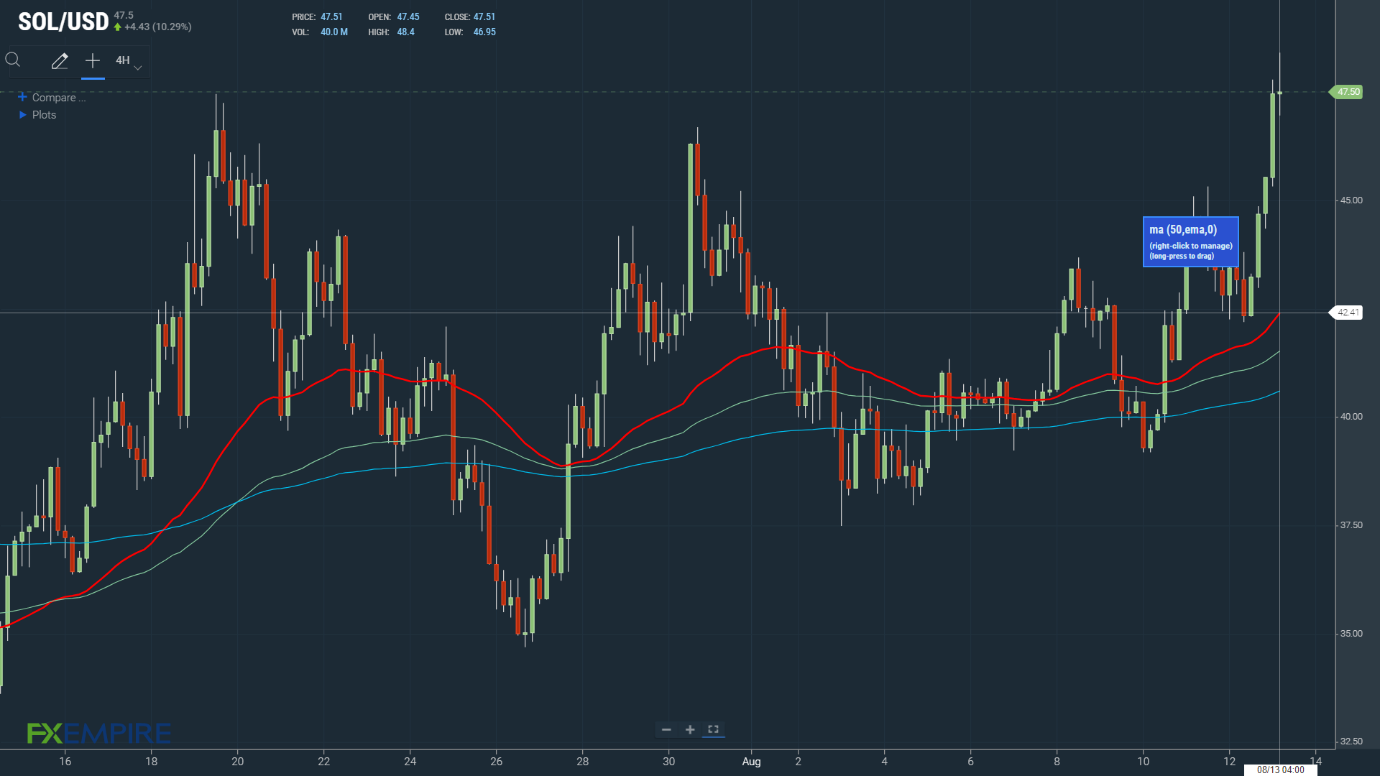This screenshot has height=776, width=1380.
Task: Open the symbol search magnifier
Action: (13, 60)
